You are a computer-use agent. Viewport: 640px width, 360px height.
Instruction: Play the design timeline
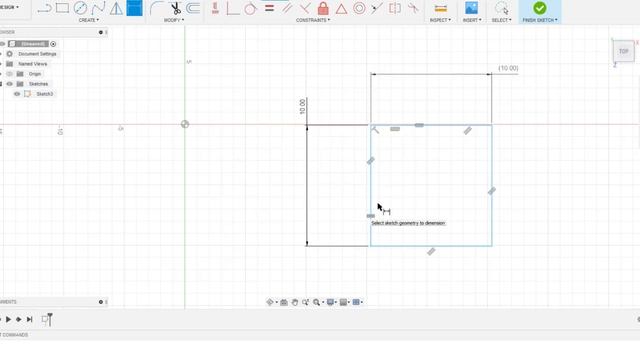click(x=8, y=319)
